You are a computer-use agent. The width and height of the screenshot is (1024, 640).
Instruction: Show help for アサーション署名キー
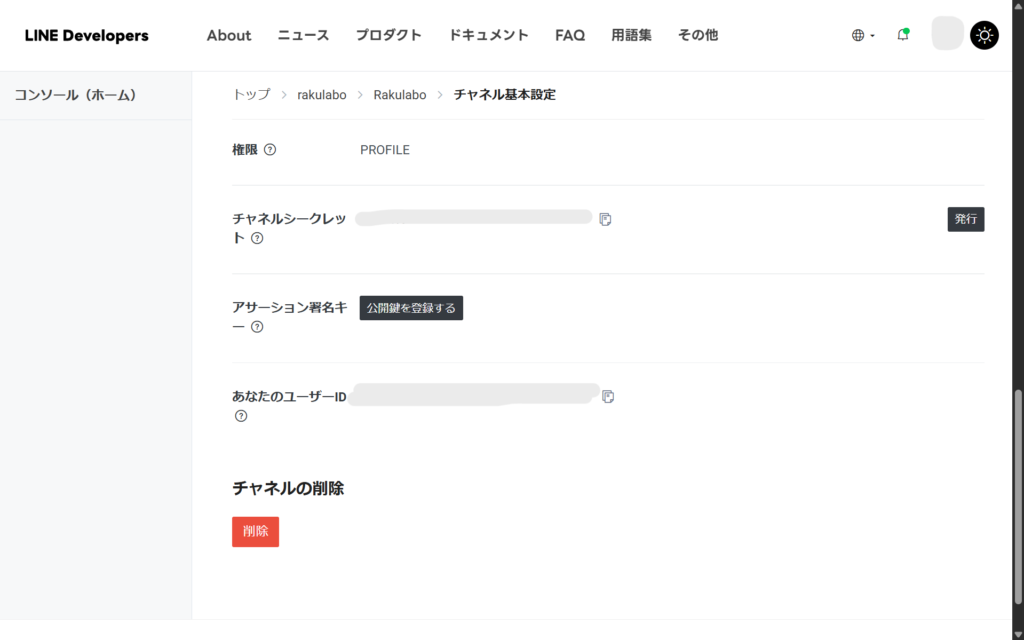(257, 327)
